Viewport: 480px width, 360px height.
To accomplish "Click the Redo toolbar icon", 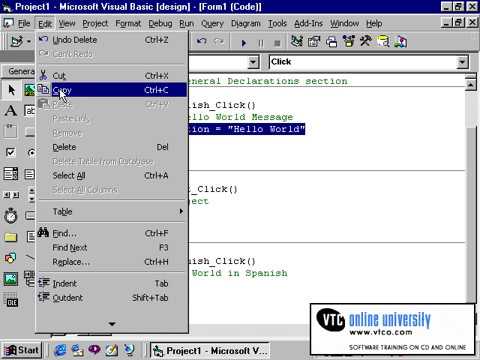I will click(x=219, y=41).
